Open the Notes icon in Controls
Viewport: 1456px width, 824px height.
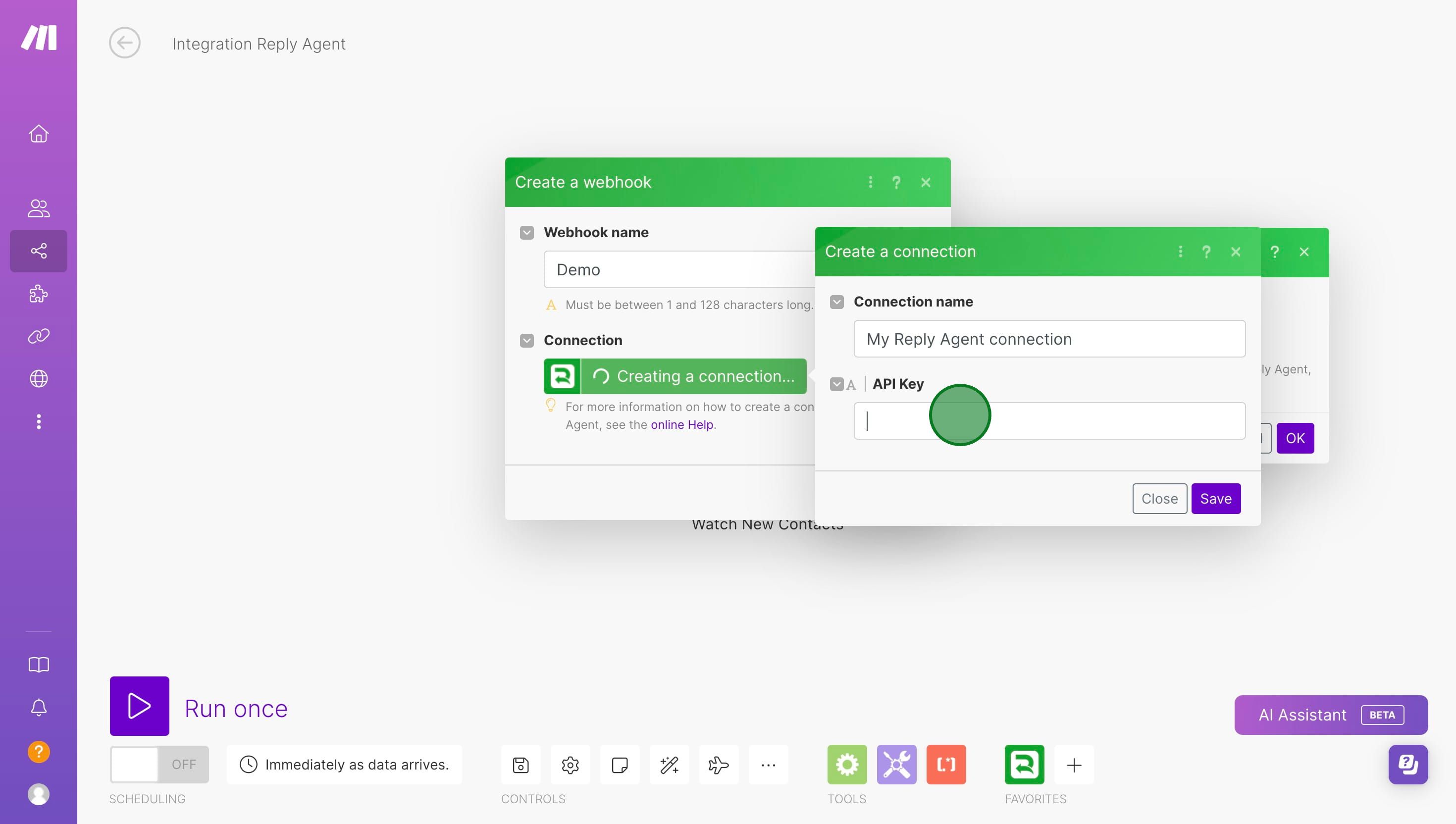point(620,765)
